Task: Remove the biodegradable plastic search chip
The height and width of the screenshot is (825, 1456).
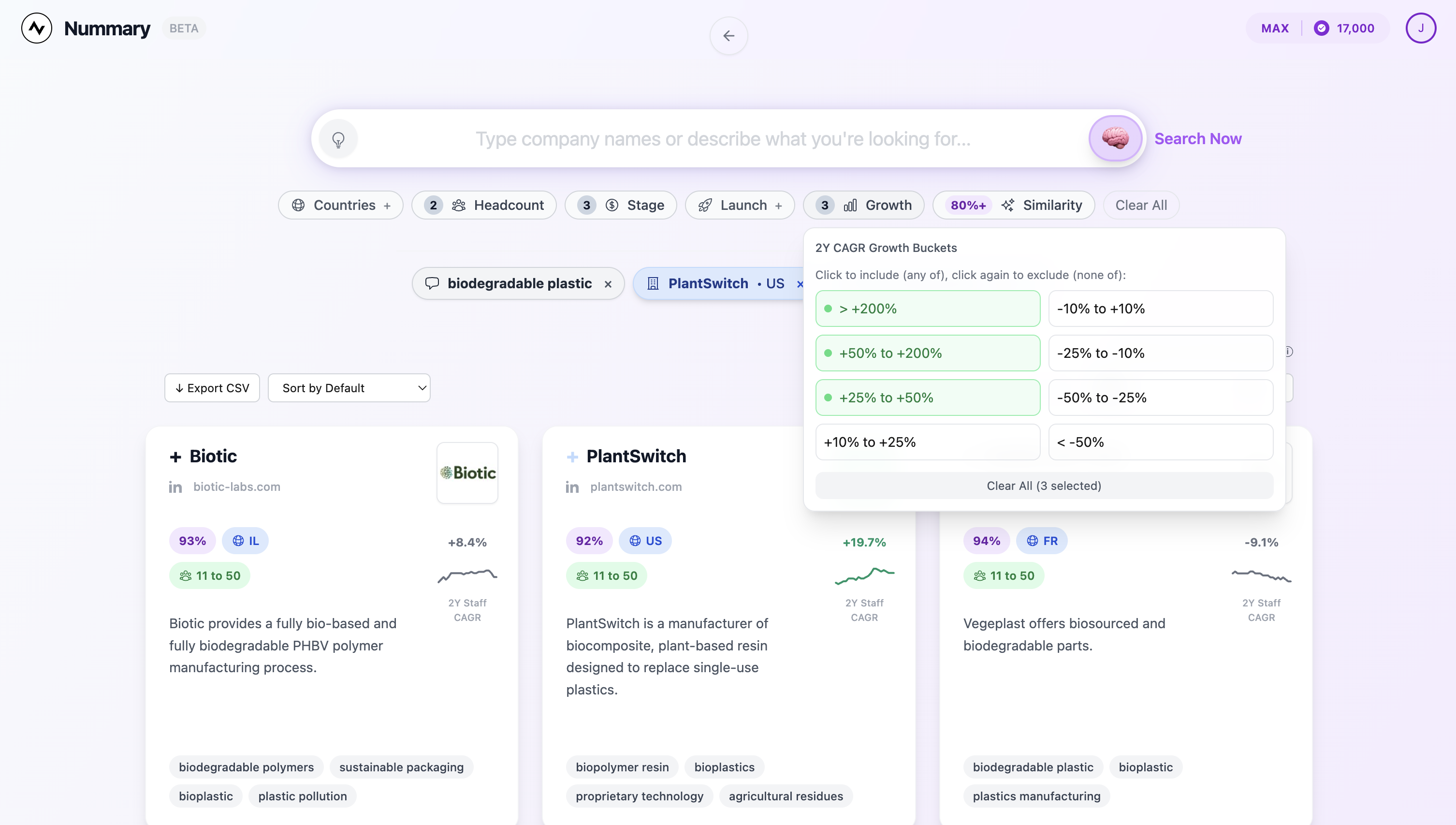Action: tap(608, 284)
